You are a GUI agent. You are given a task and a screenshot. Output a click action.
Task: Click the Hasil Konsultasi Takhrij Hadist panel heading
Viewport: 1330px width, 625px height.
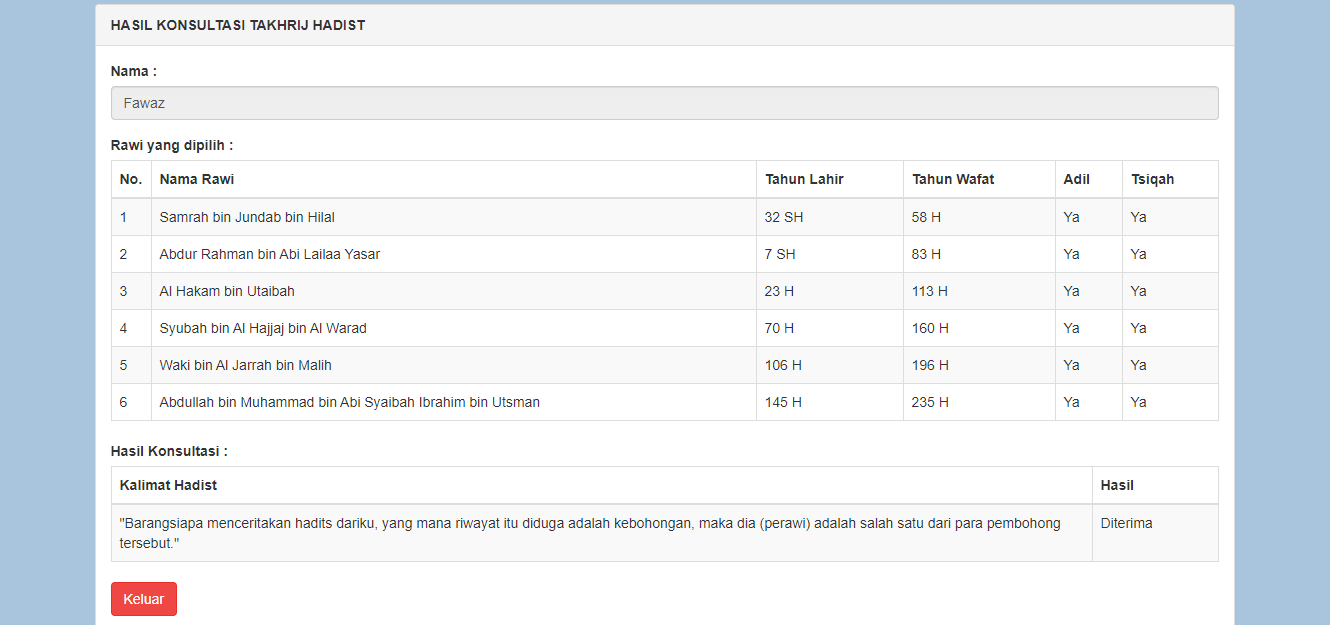coord(238,25)
